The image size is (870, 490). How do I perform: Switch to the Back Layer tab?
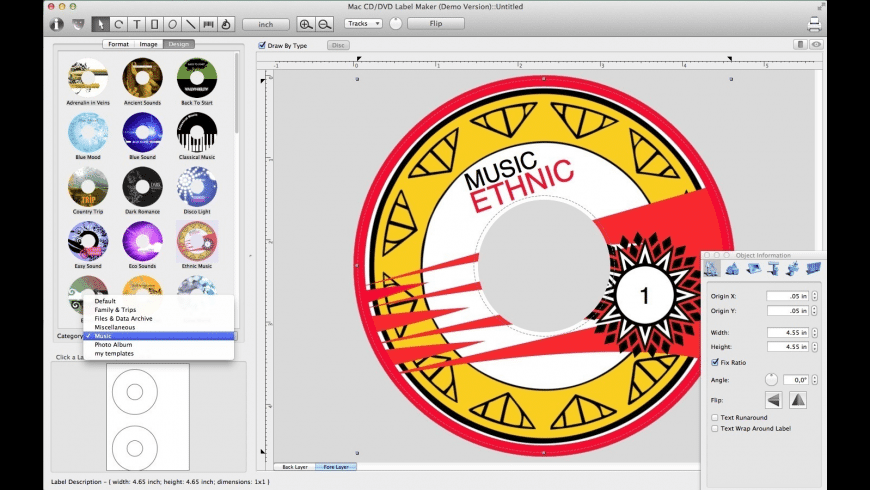coord(294,467)
